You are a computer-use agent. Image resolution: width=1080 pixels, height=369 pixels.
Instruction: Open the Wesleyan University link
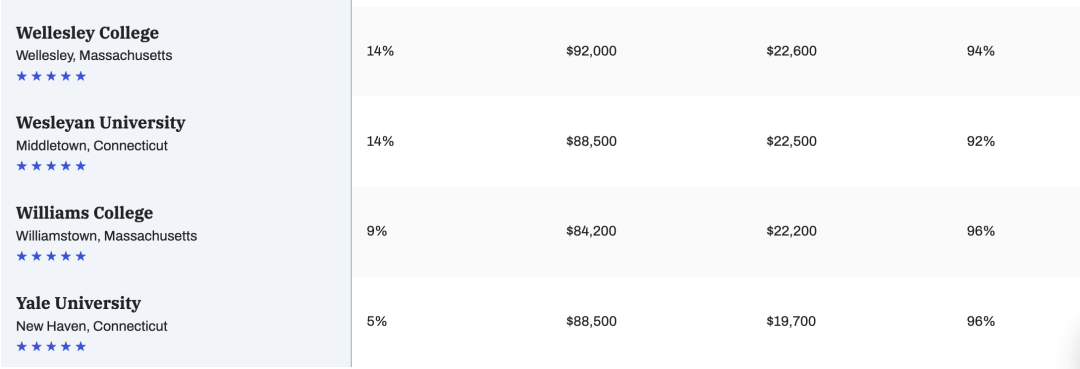[x=101, y=123]
